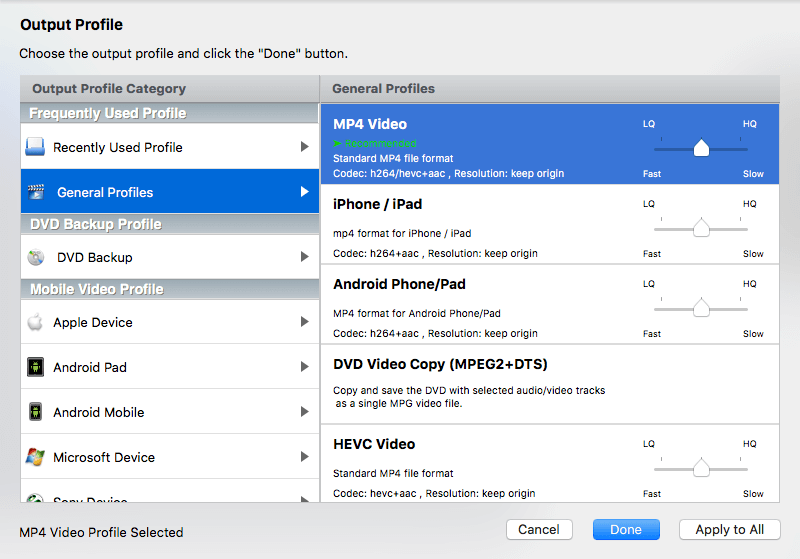The height and width of the screenshot is (559, 800).
Task: Click the DVD Backup disc icon
Action: coord(36,257)
